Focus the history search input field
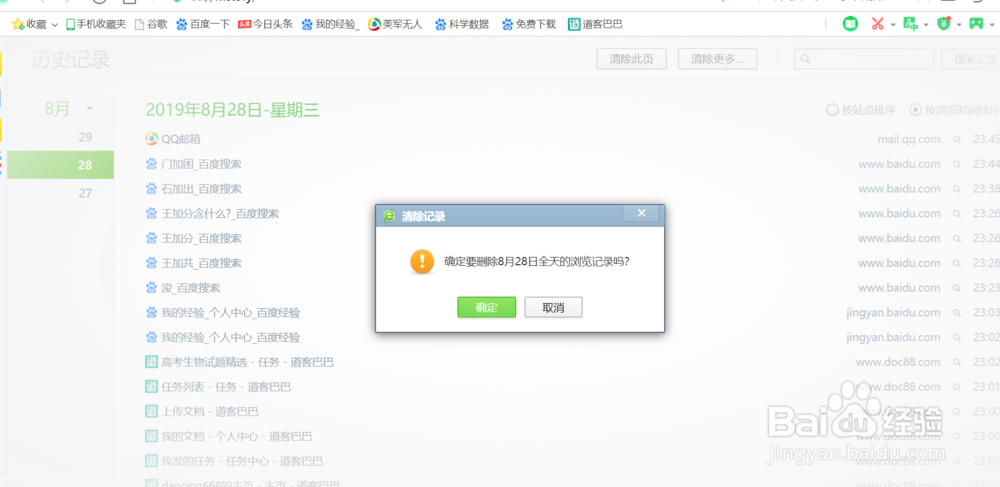 point(864,59)
